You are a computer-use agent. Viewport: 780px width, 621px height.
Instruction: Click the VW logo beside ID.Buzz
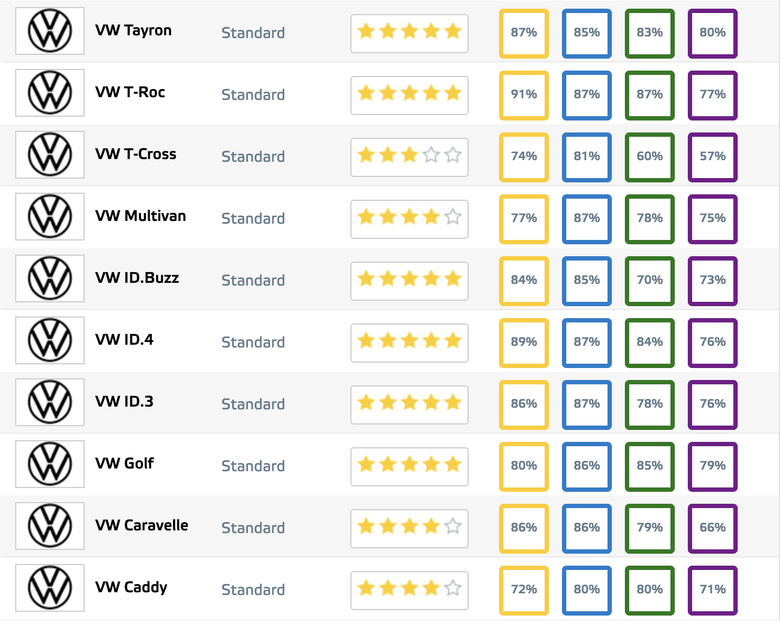pos(50,279)
